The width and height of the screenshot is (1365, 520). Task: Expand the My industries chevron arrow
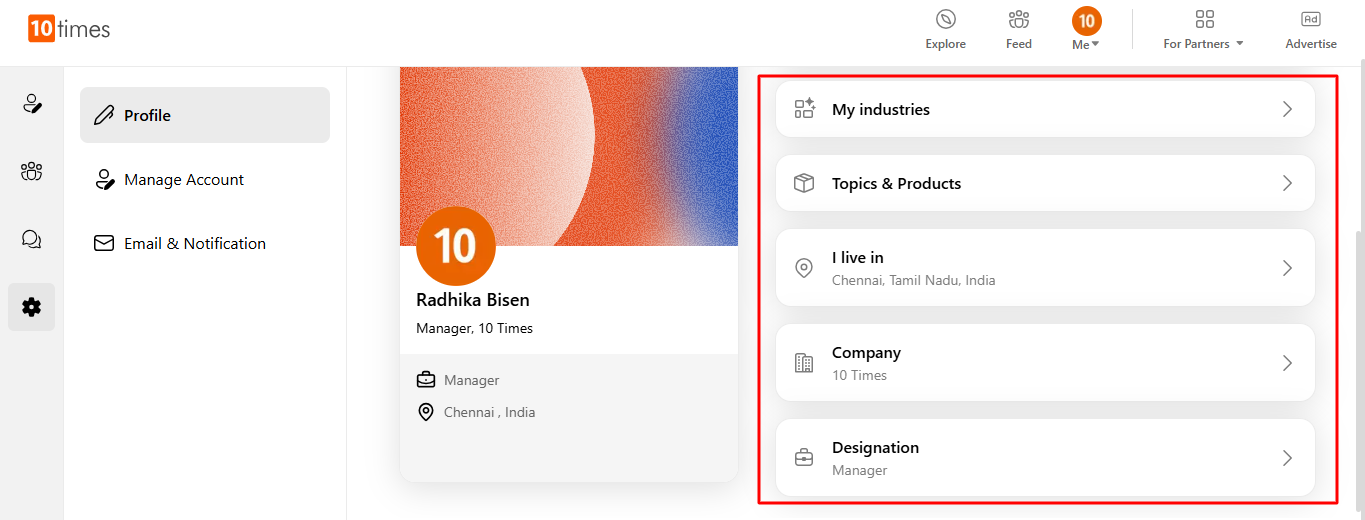point(1287,109)
